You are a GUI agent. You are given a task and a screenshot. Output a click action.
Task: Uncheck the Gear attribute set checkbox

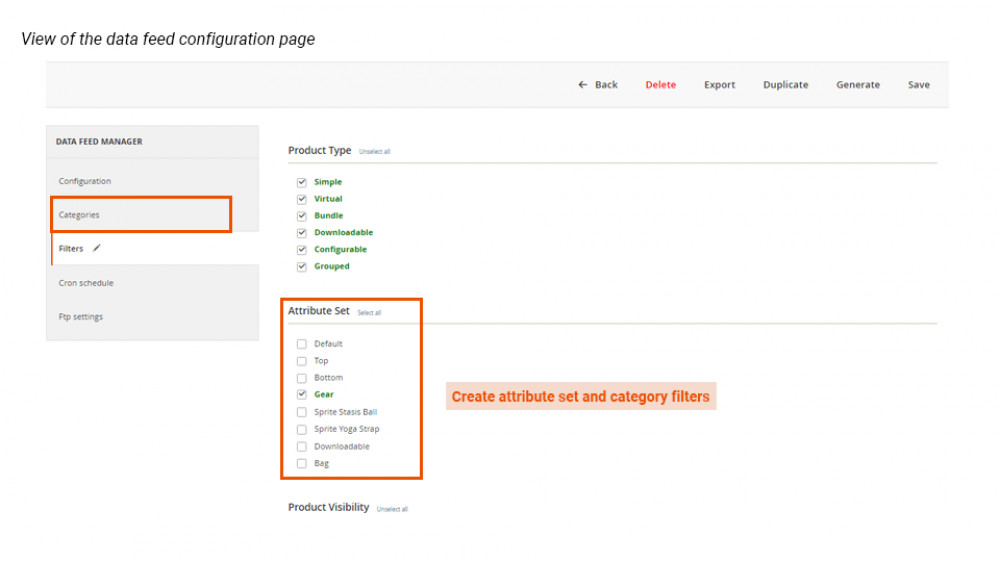pos(302,395)
